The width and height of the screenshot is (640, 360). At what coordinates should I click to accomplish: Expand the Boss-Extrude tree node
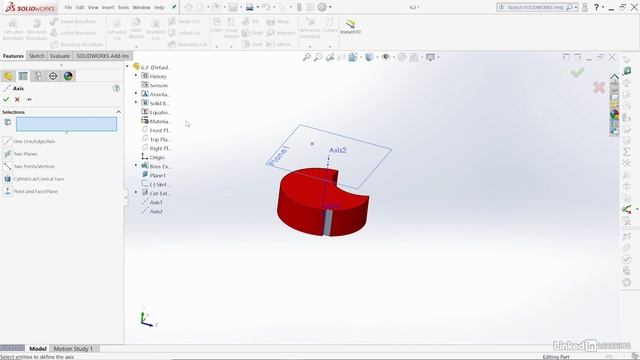pyautogui.click(x=136, y=166)
